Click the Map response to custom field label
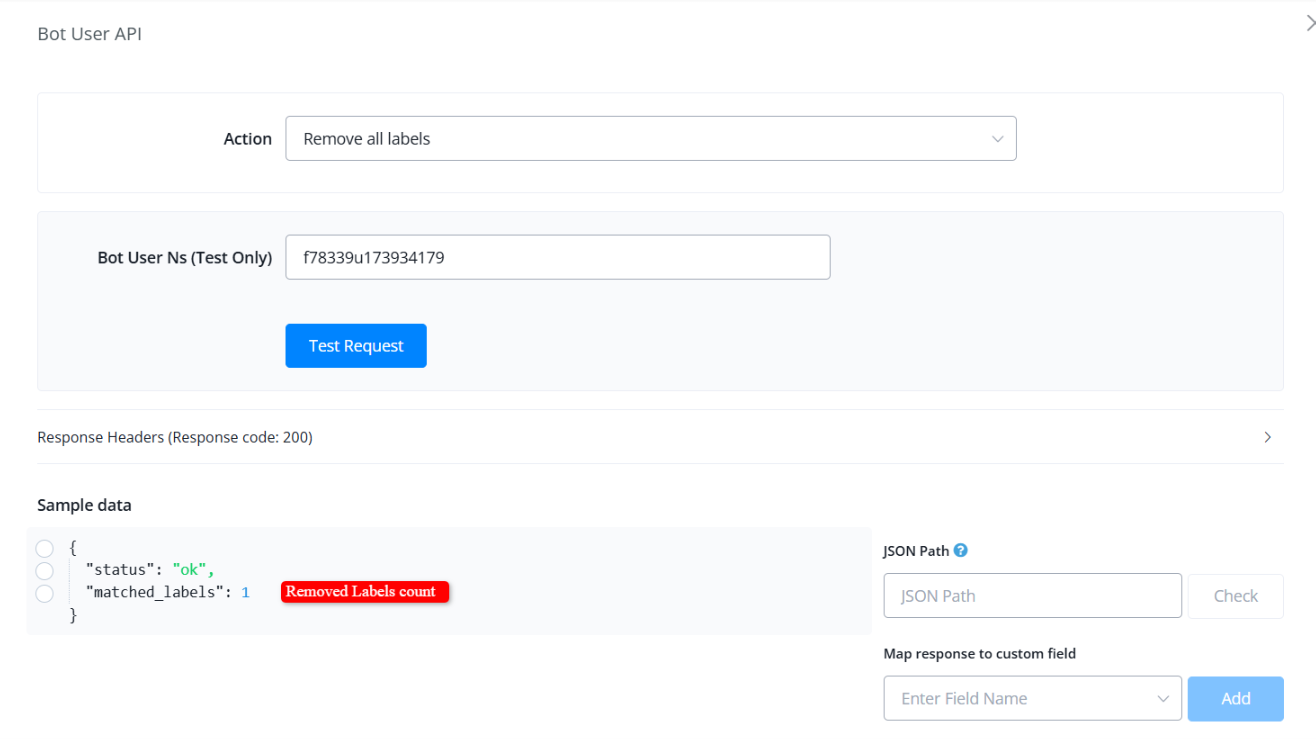Viewport: 1316px width, 739px height. 979,654
